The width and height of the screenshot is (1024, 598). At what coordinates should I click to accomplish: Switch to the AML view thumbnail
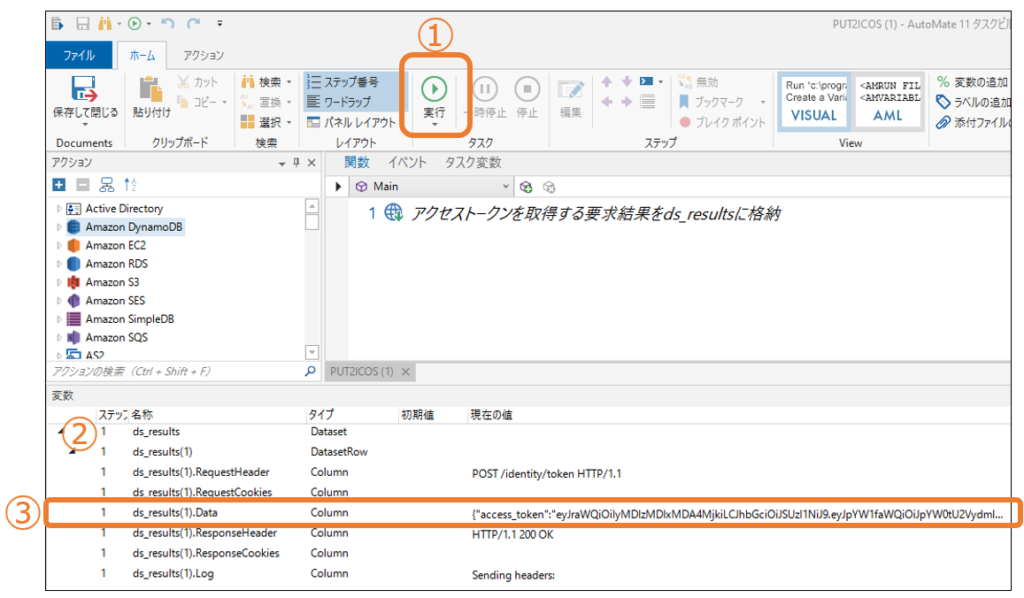click(888, 101)
